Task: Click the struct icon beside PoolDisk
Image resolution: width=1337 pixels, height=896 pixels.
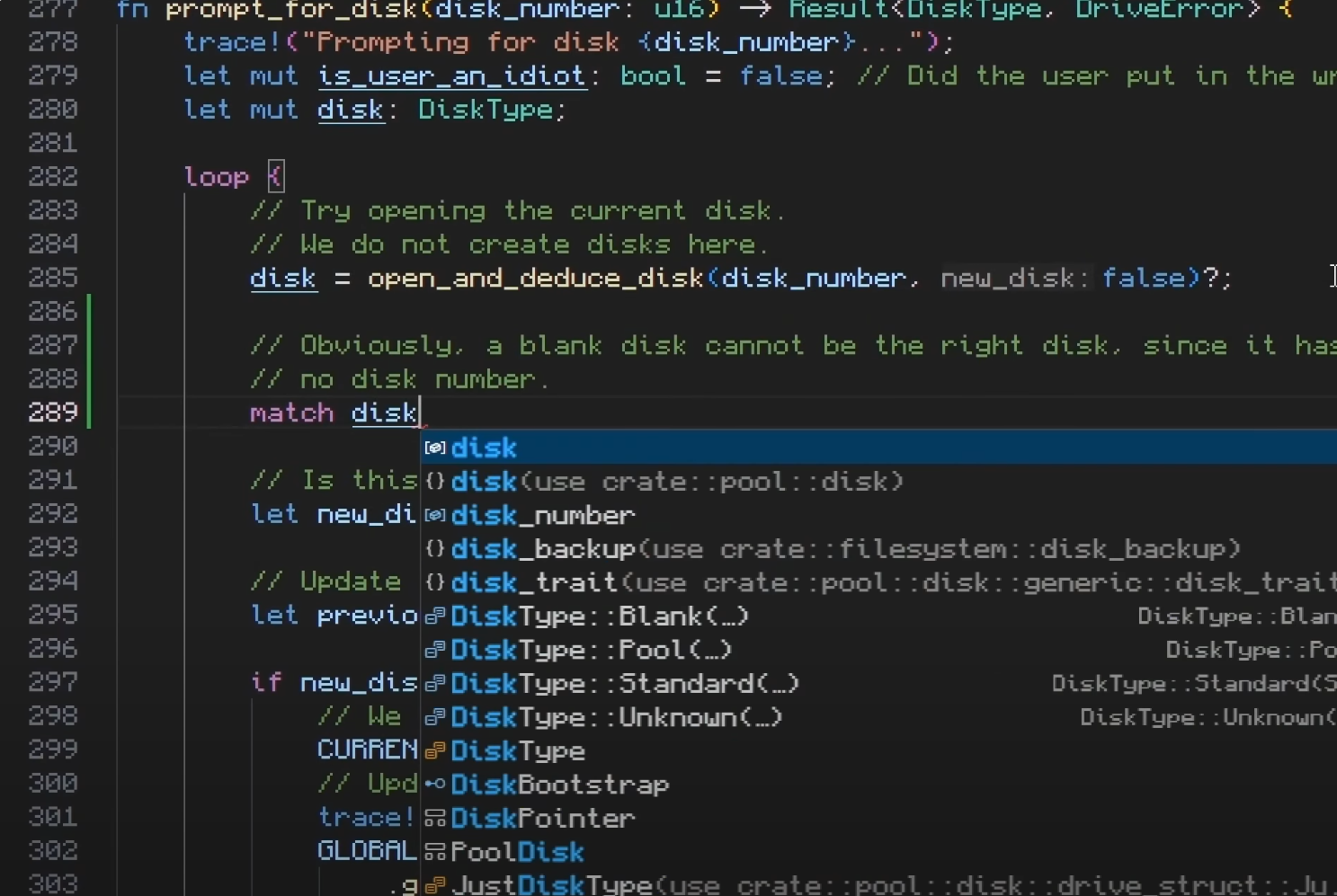Action: click(435, 852)
